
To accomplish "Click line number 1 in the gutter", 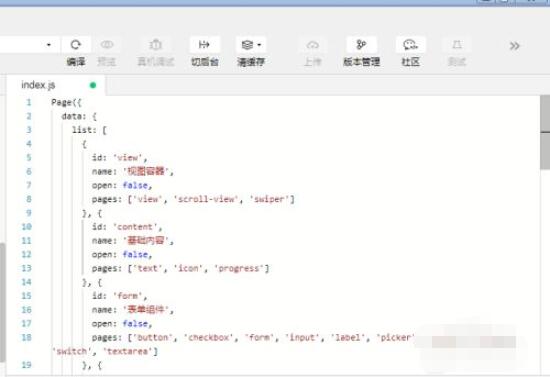I will coord(29,102).
